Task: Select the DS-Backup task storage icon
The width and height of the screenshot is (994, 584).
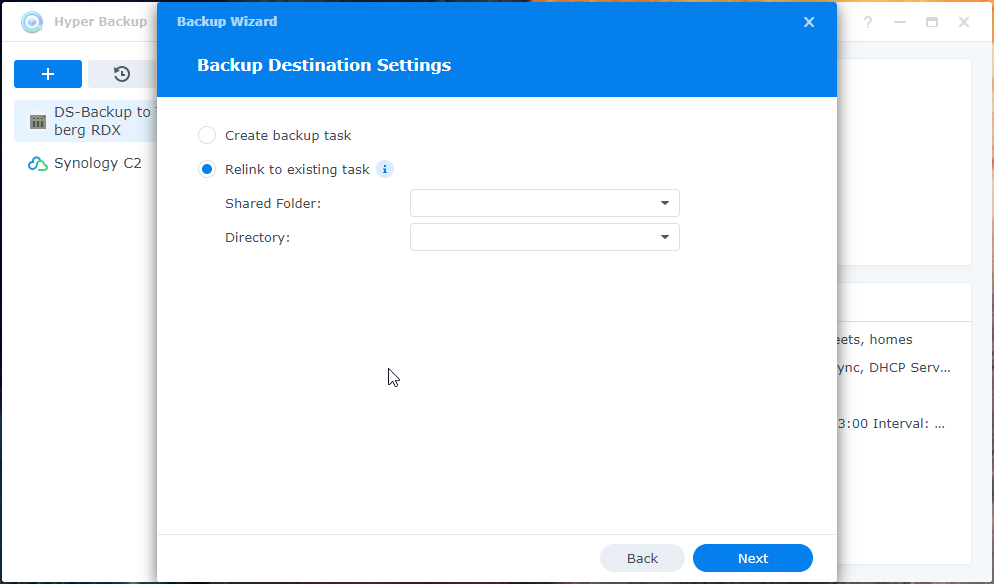Action: click(38, 122)
